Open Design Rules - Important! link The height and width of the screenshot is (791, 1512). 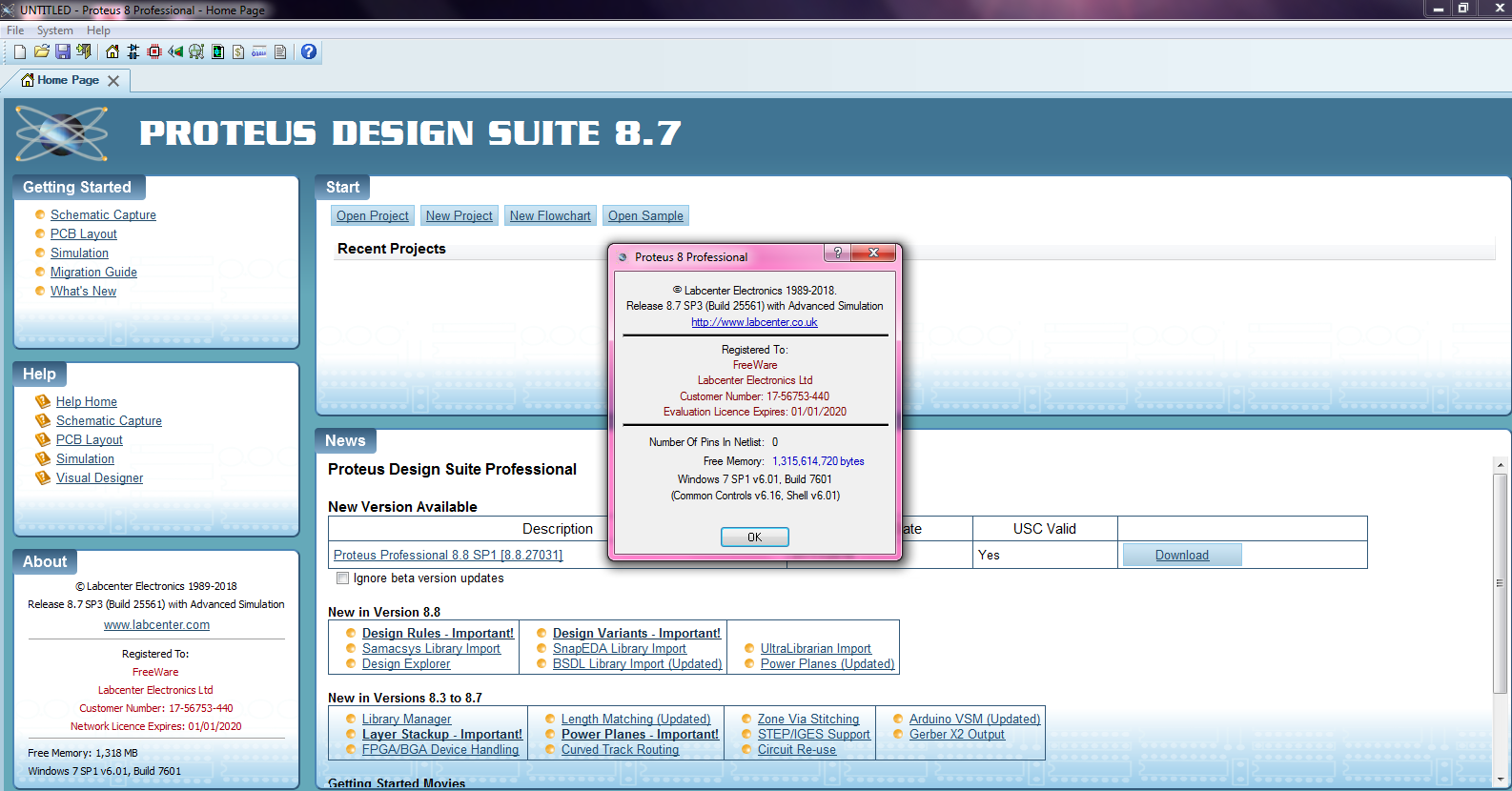click(x=438, y=633)
